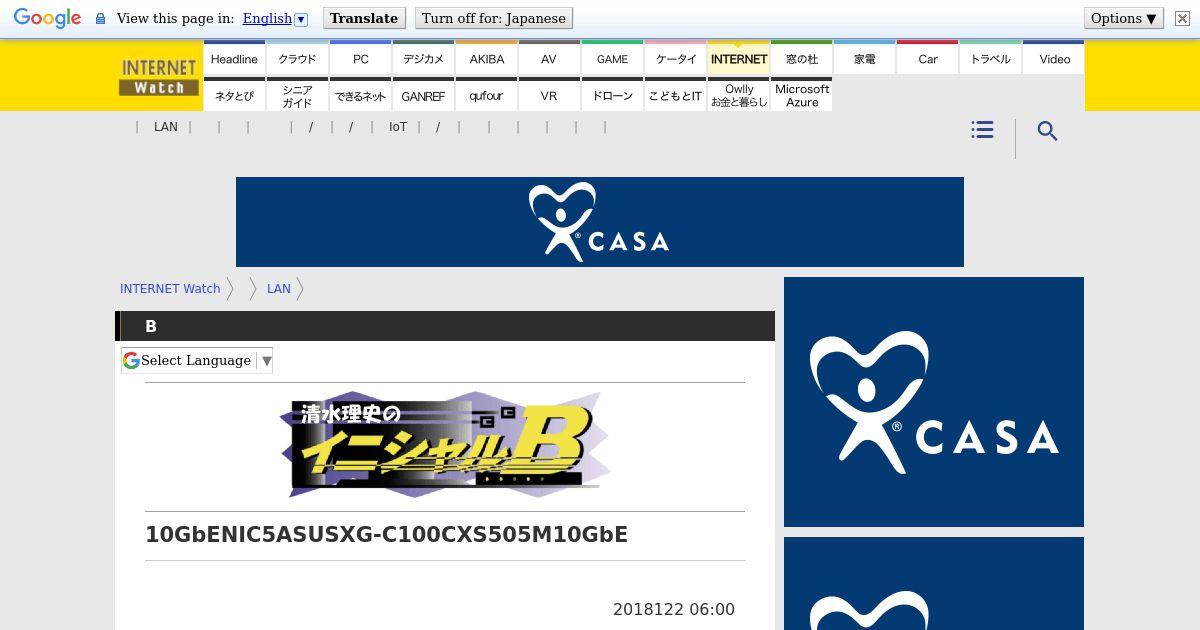This screenshot has height=630, width=1200.
Task: Click the B section header bar
Action: tap(445, 326)
